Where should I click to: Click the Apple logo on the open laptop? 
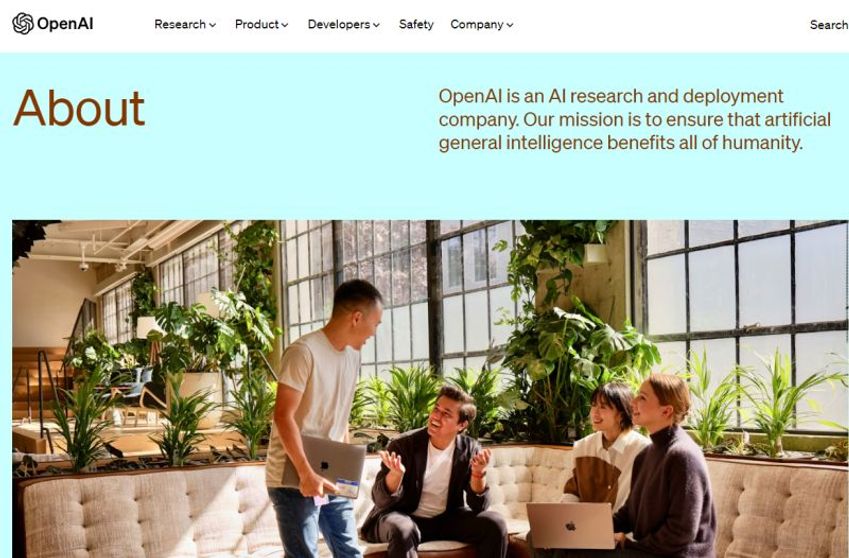570,526
